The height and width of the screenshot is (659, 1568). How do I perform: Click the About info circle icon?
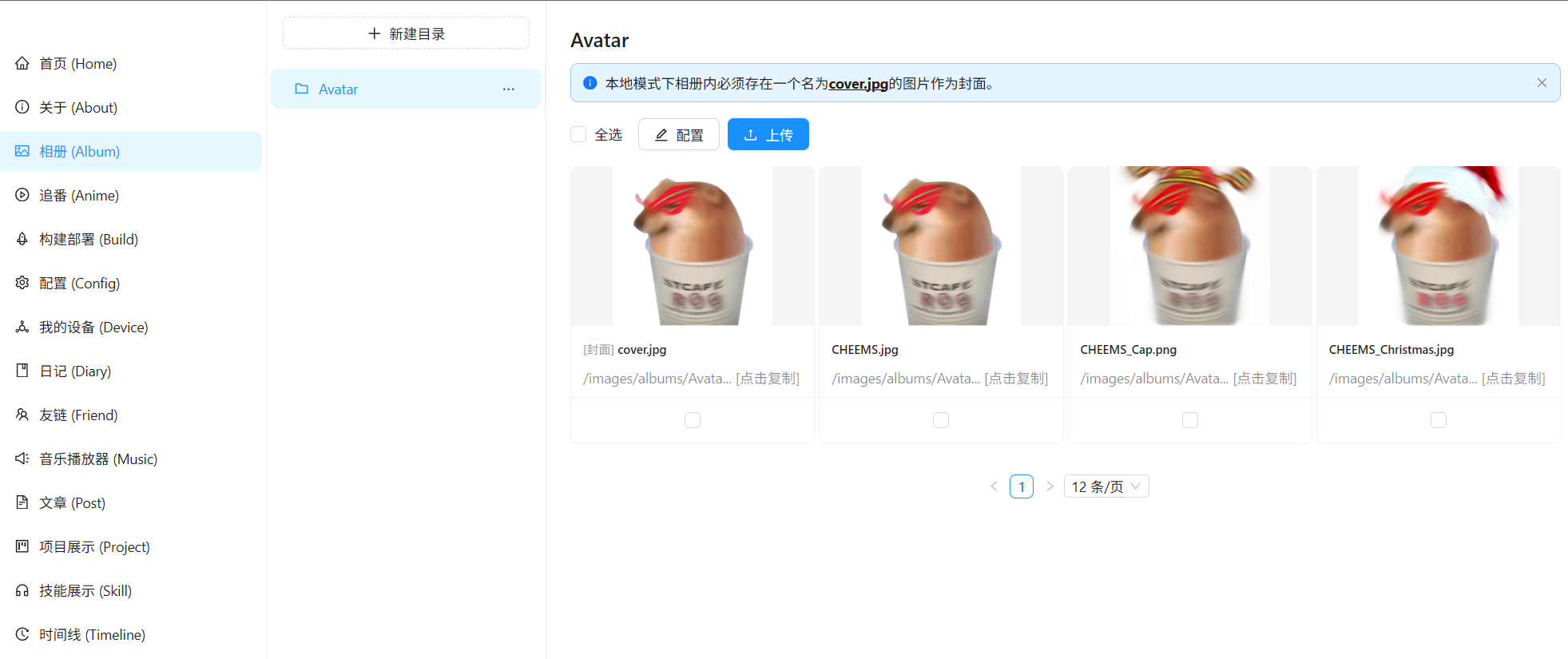(22, 107)
